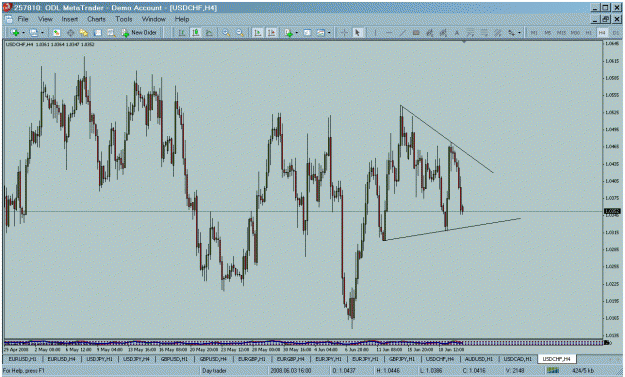
Task: Select the Horizontal Line drawing tool
Action: 389,33
